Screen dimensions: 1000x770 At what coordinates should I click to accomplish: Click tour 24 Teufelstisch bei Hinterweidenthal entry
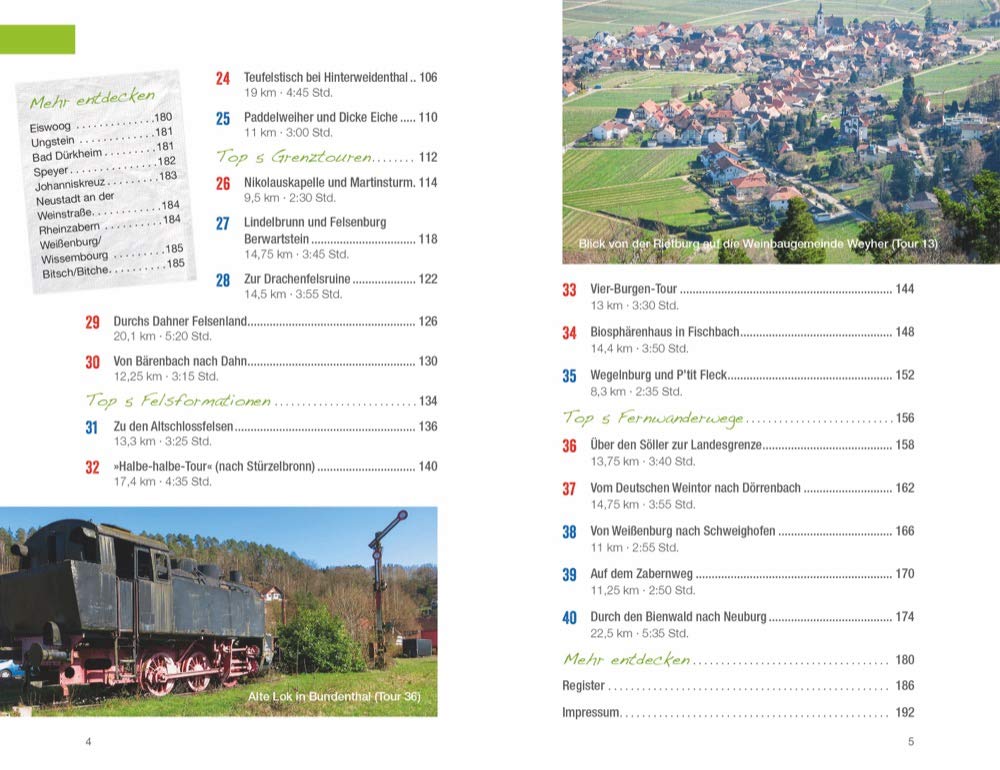(330, 77)
